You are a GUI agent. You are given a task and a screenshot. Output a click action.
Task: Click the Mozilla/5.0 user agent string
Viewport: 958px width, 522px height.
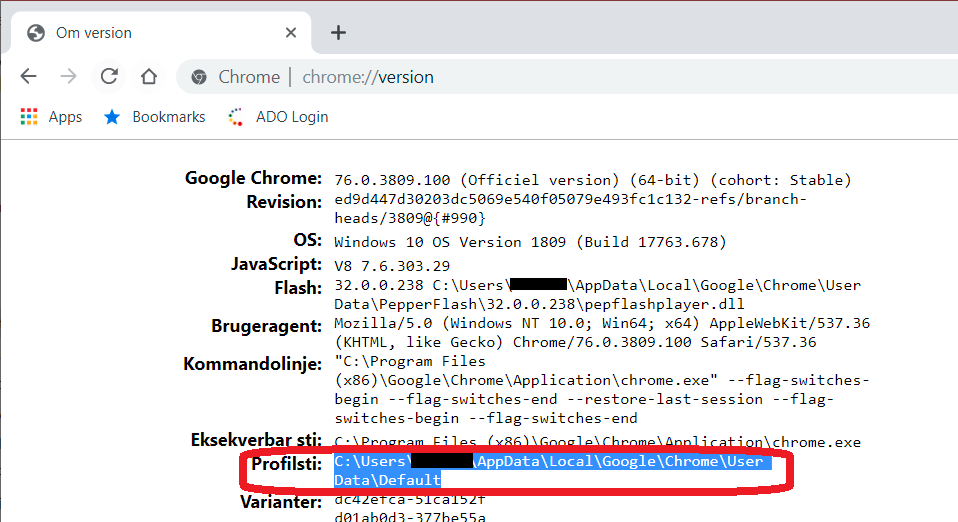pyautogui.click(x=602, y=333)
